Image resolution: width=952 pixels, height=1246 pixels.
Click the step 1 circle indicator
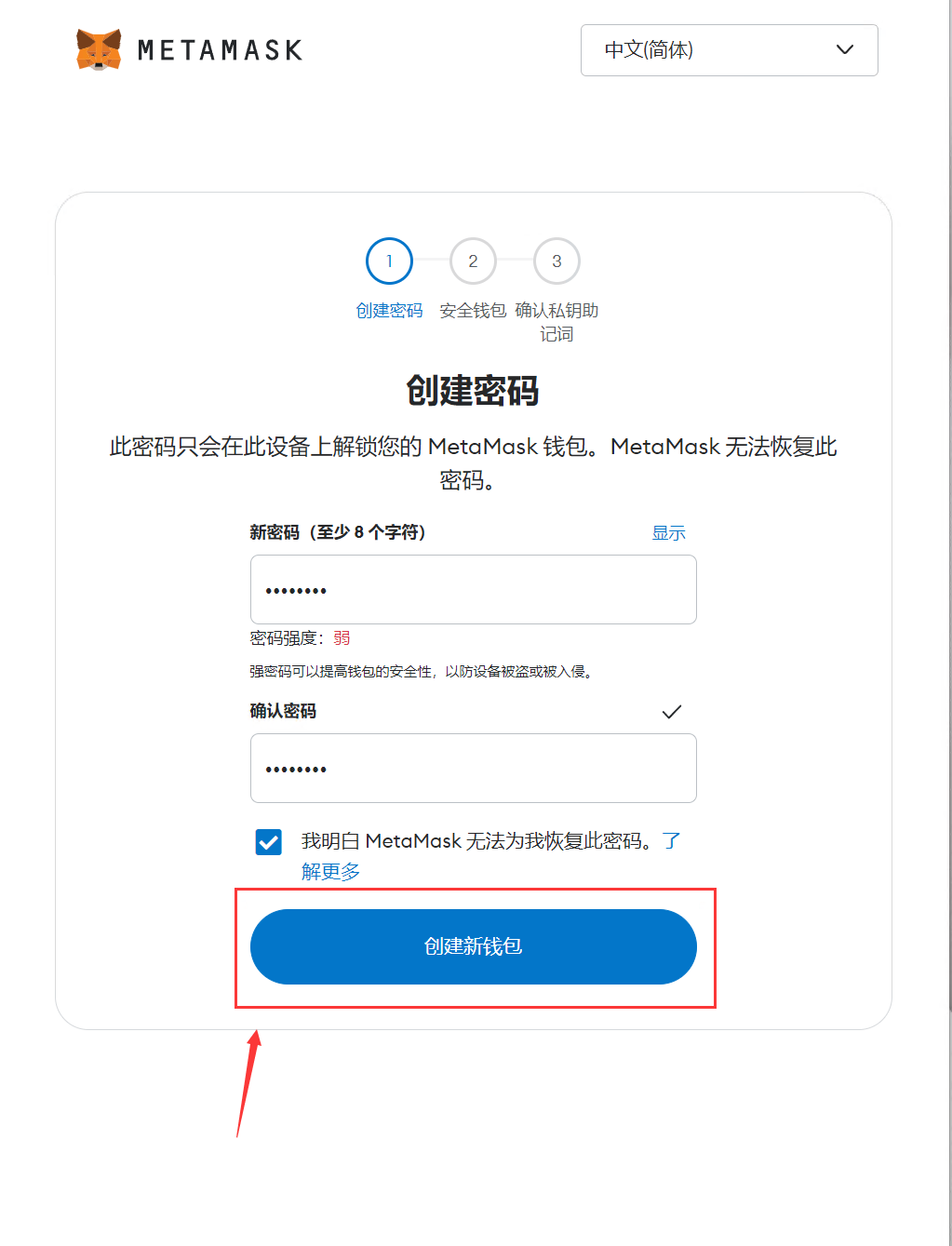click(x=389, y=261)
